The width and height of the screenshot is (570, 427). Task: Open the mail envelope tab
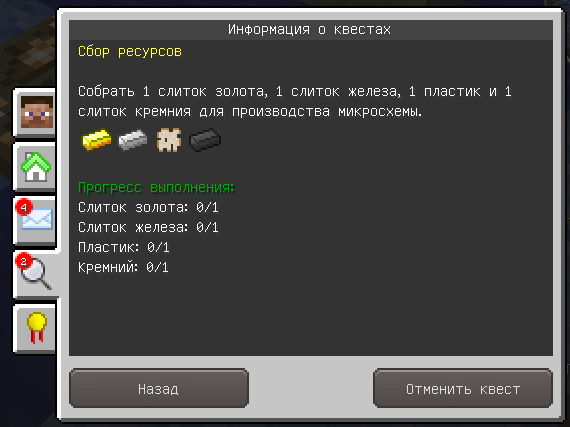tap(35, 221)
